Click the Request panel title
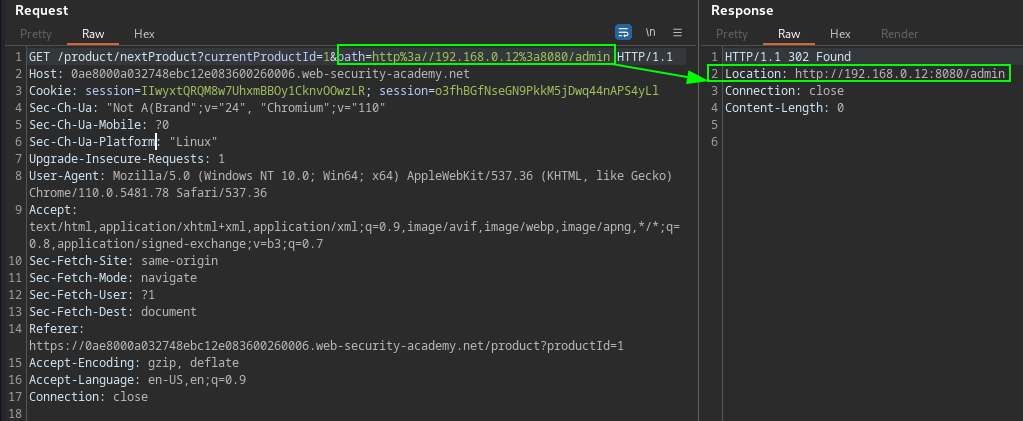1023x421 pixels. [x=42, y=10]
